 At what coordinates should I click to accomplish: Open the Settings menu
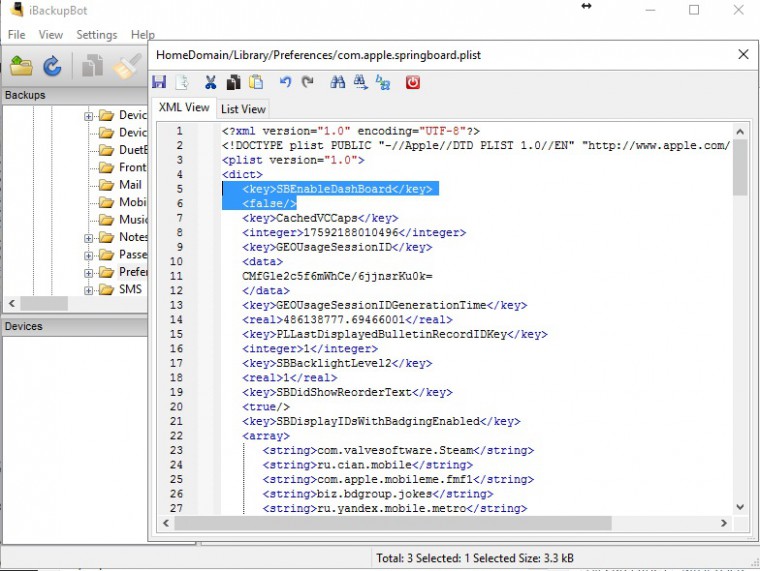[97, 35]
